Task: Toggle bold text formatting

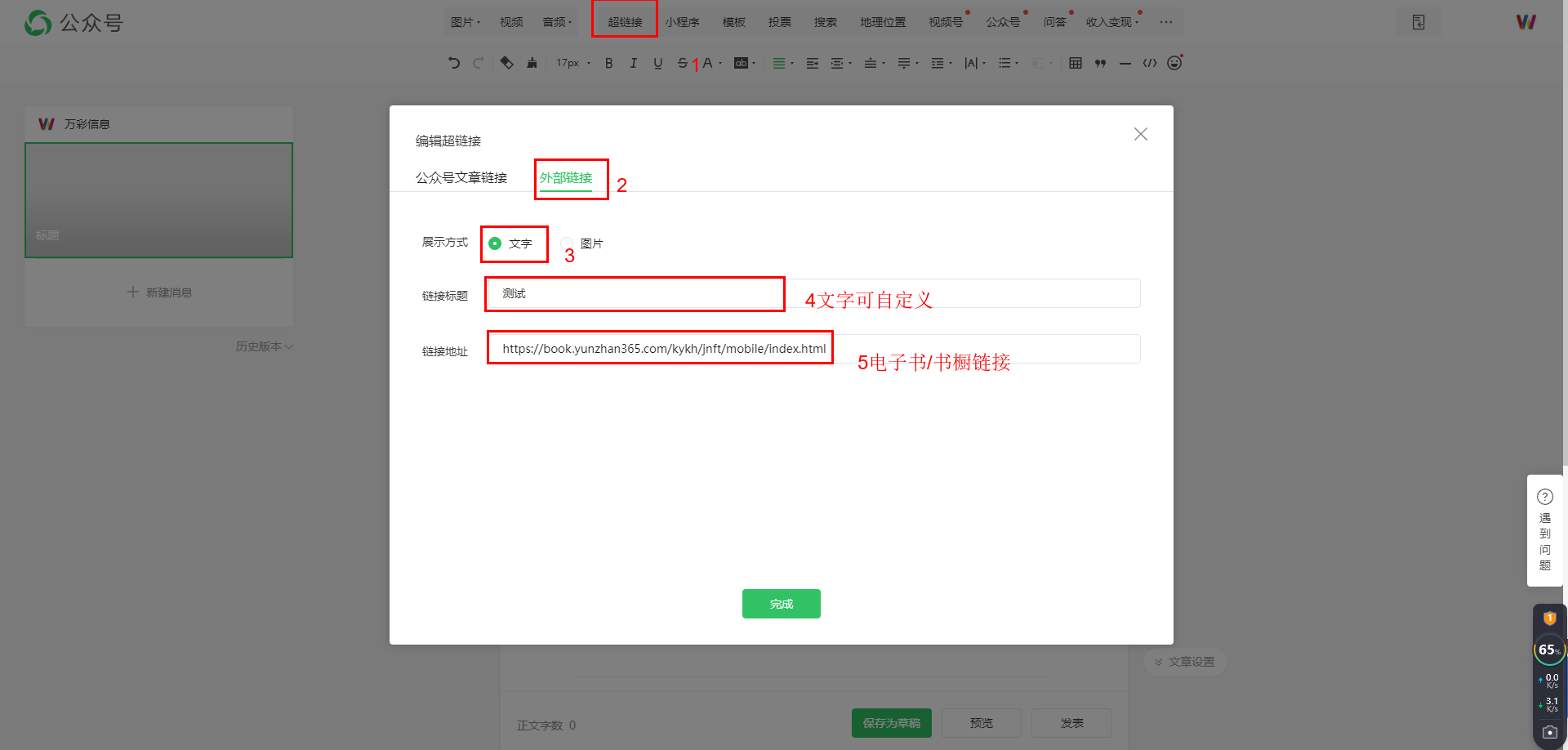Action: click(608, 63)
